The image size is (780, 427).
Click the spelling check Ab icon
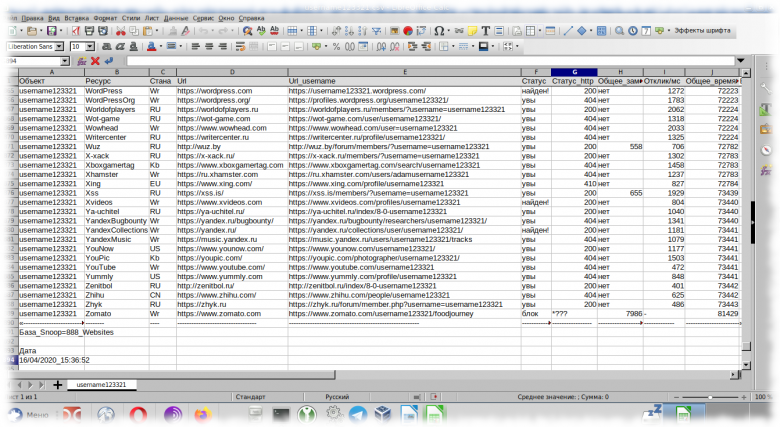click(261, 31)
